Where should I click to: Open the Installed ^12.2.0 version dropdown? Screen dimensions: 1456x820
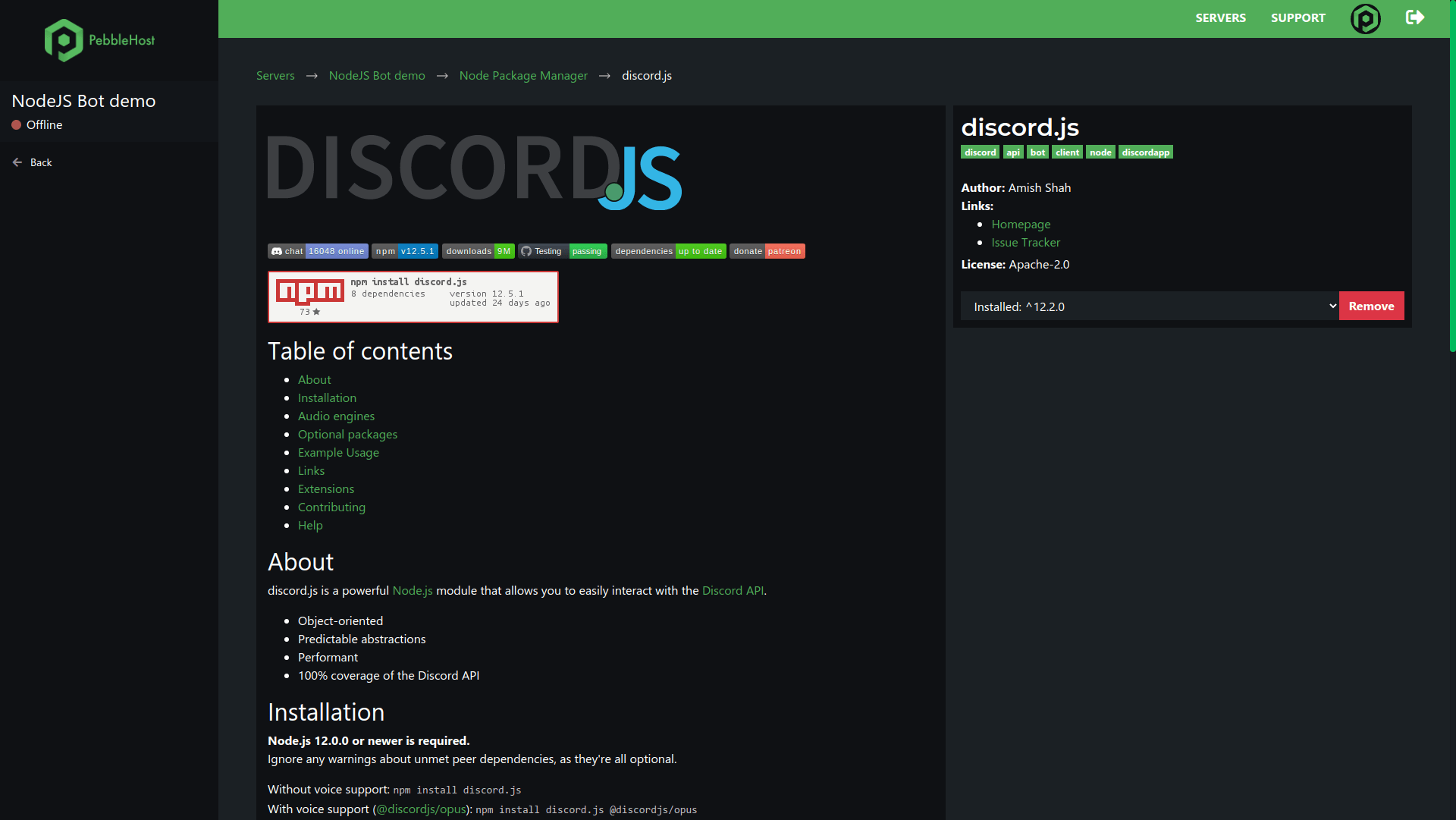point(1146,306)
